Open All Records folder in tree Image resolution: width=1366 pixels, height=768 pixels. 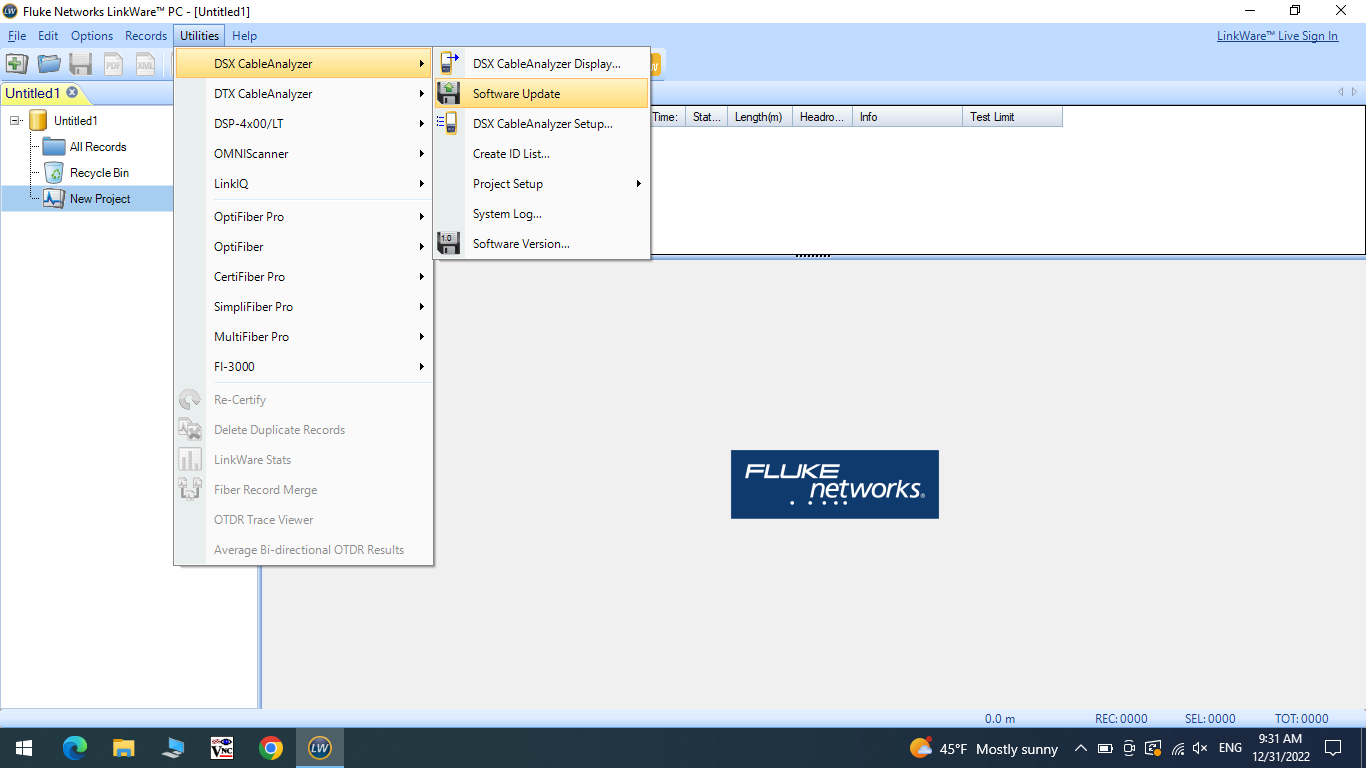tap(97, 147)
